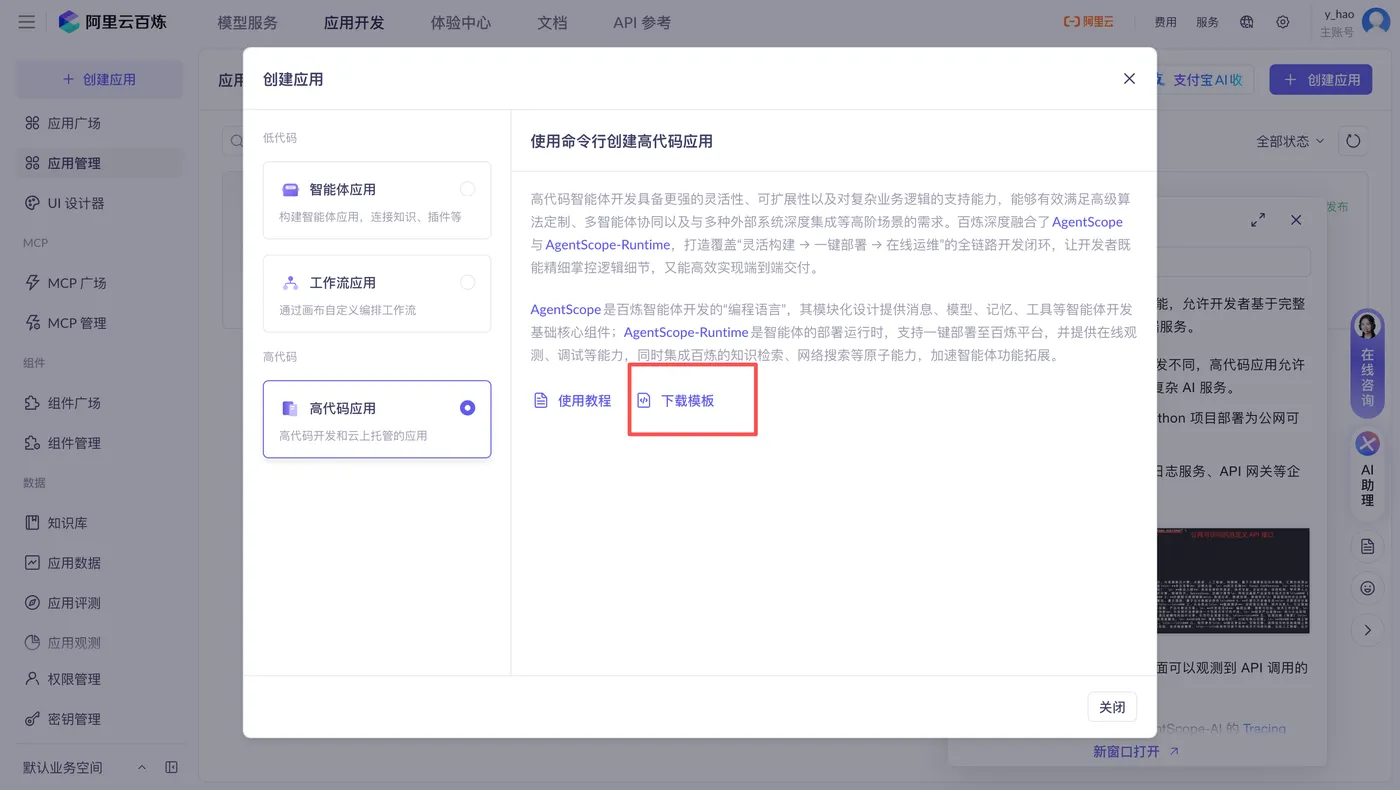This screenshot has width=1400, height=790.
Task: Click the 高代码应用 card icon
Action: tap(291, 408)
